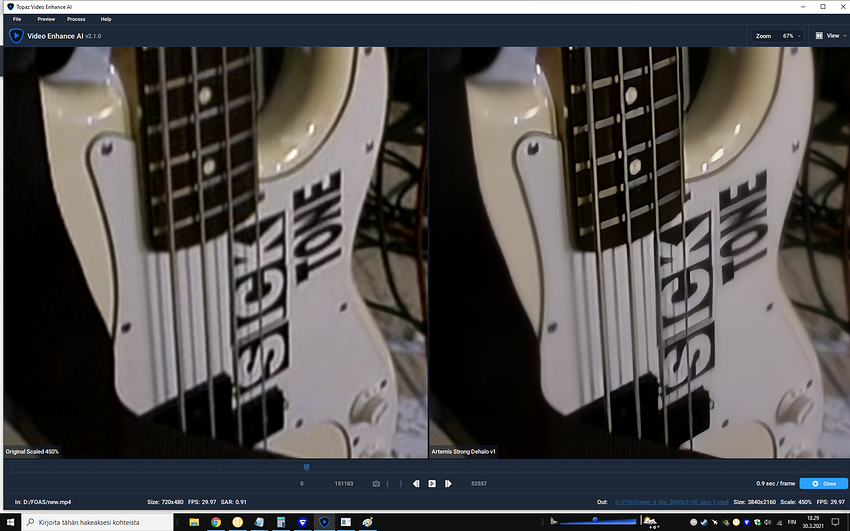Open the Windows Start menu
The width and height of the screenshot is (850, 531).
coord(10,522)
